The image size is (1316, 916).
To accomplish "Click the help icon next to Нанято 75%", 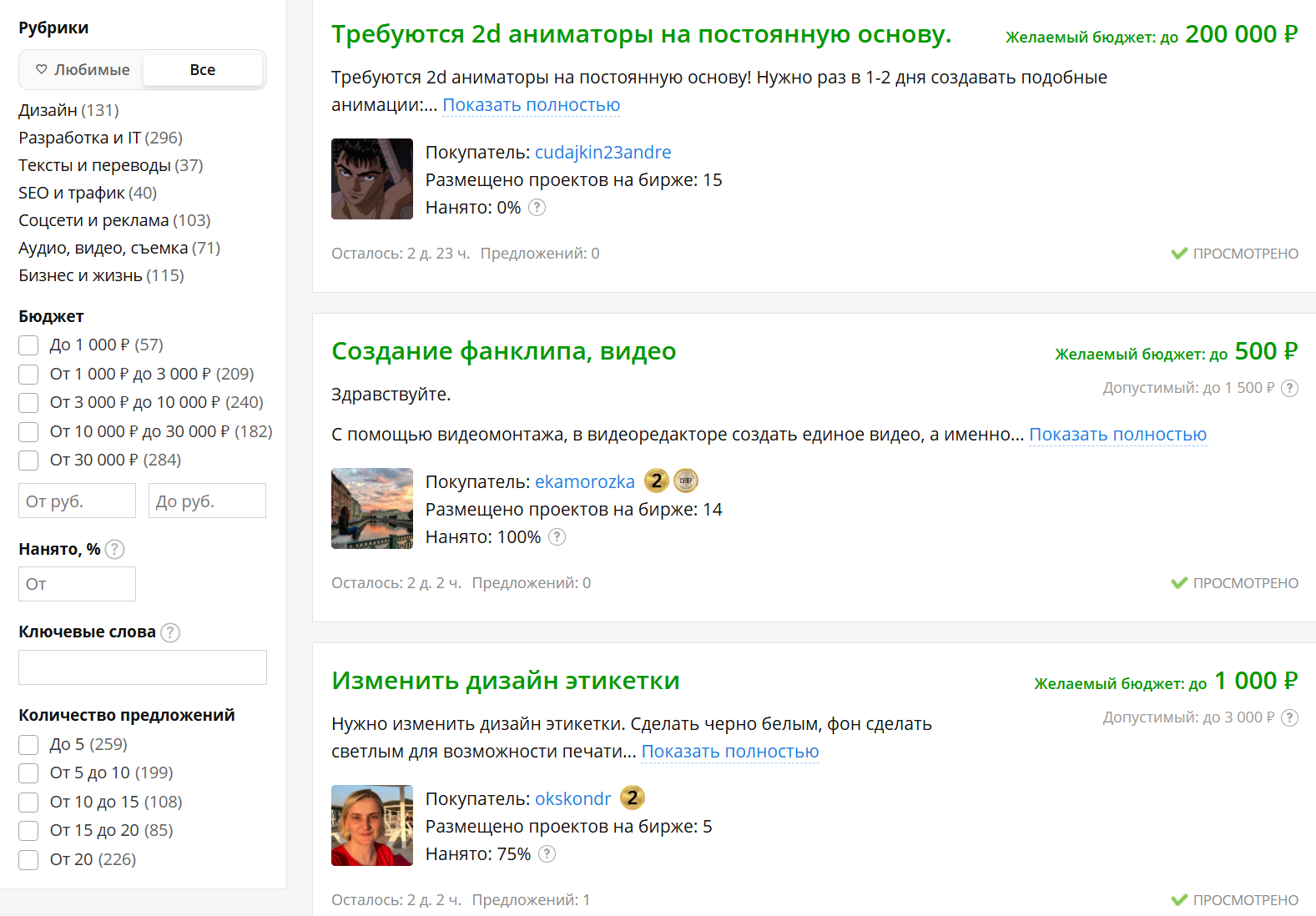I will click(x=547, y=854).
